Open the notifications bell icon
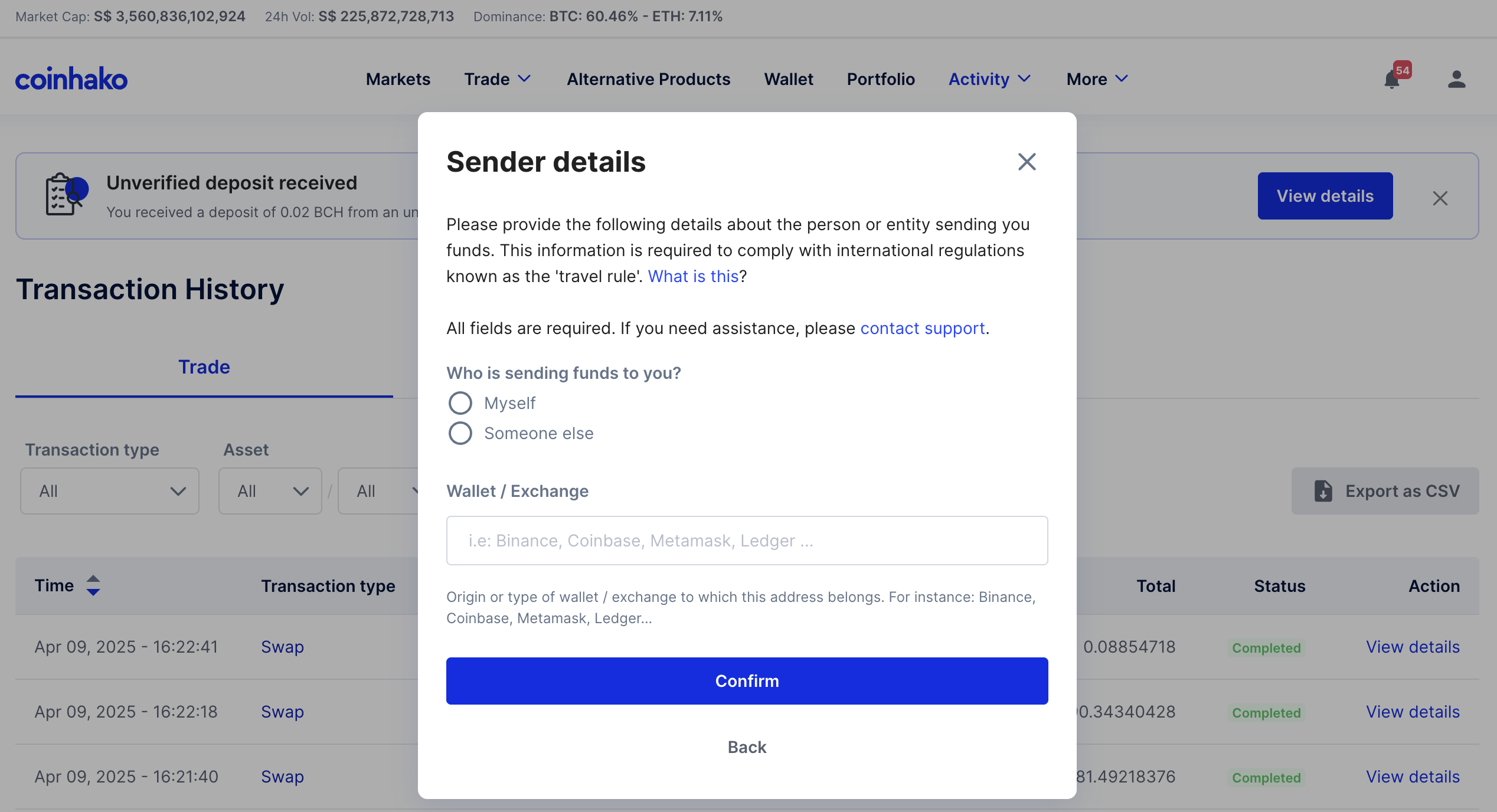The image size is (1497, 812). click(1393, 80)
